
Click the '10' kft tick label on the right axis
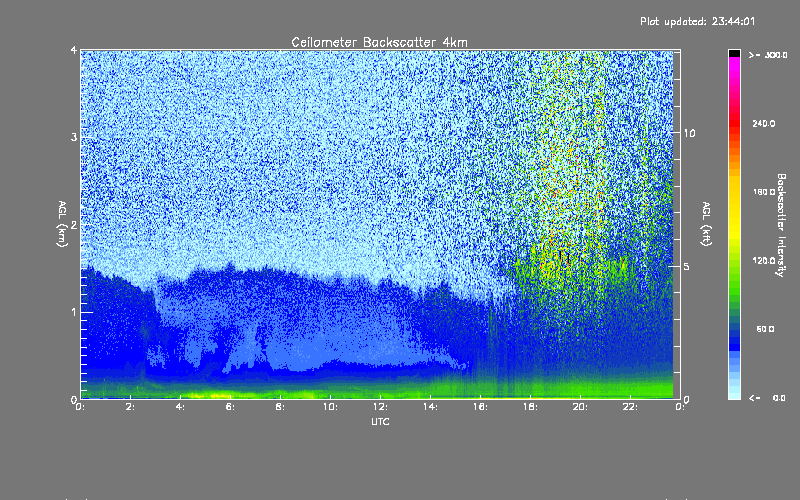tap(689, 133)
